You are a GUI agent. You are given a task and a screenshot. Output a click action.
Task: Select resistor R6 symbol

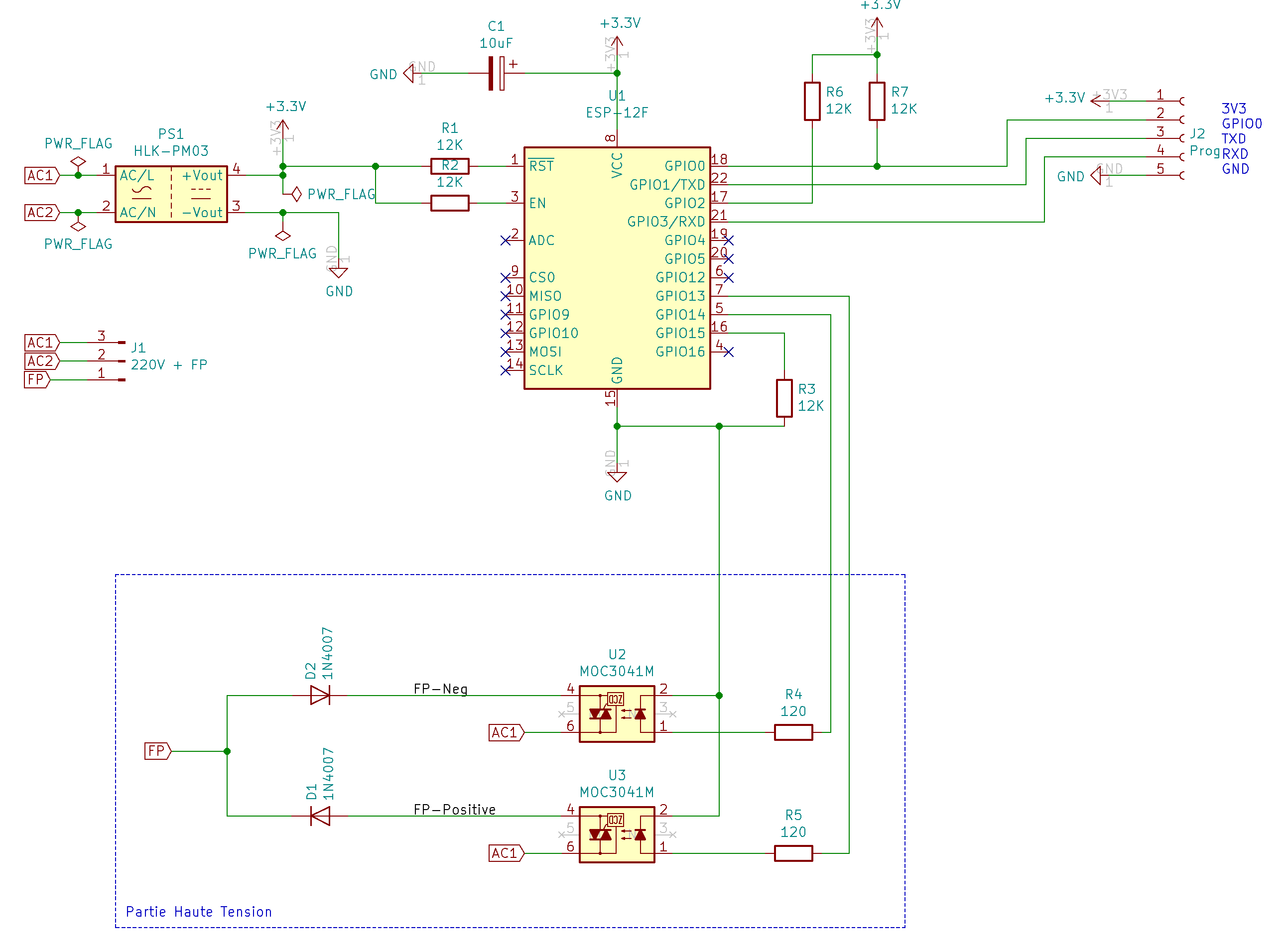[812, 101]
